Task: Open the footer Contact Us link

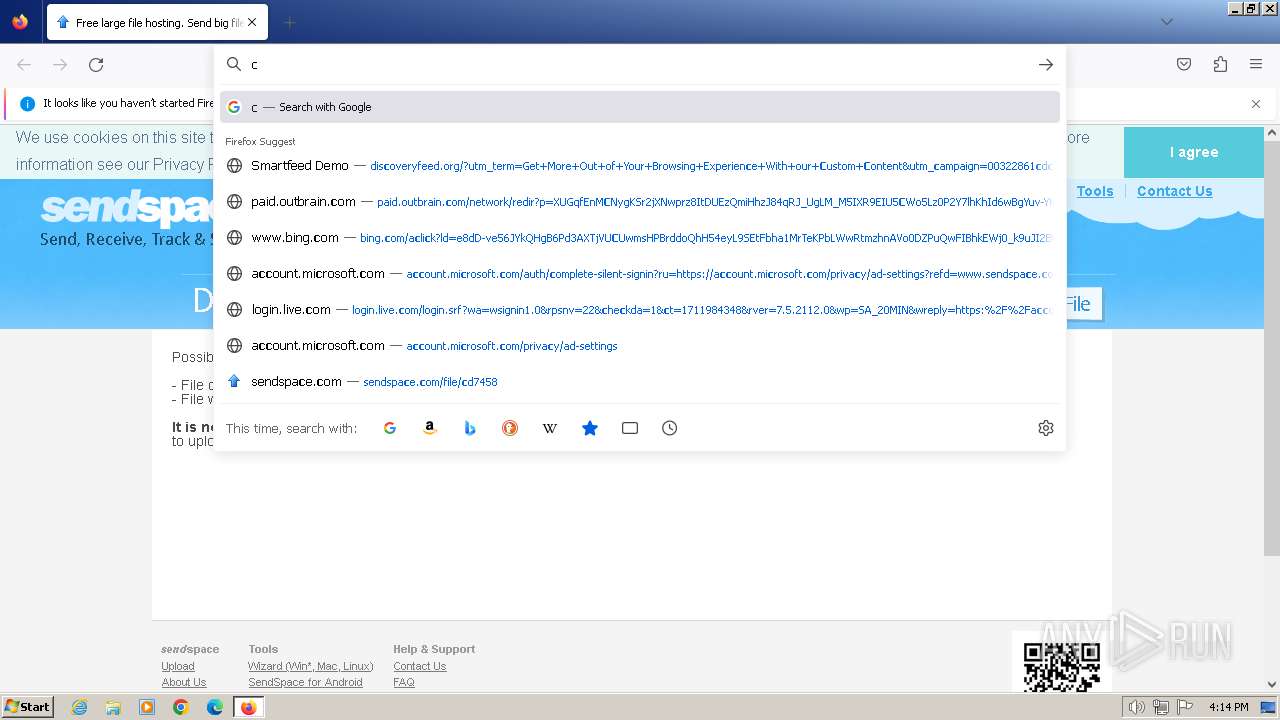Action: pos(420,666)
